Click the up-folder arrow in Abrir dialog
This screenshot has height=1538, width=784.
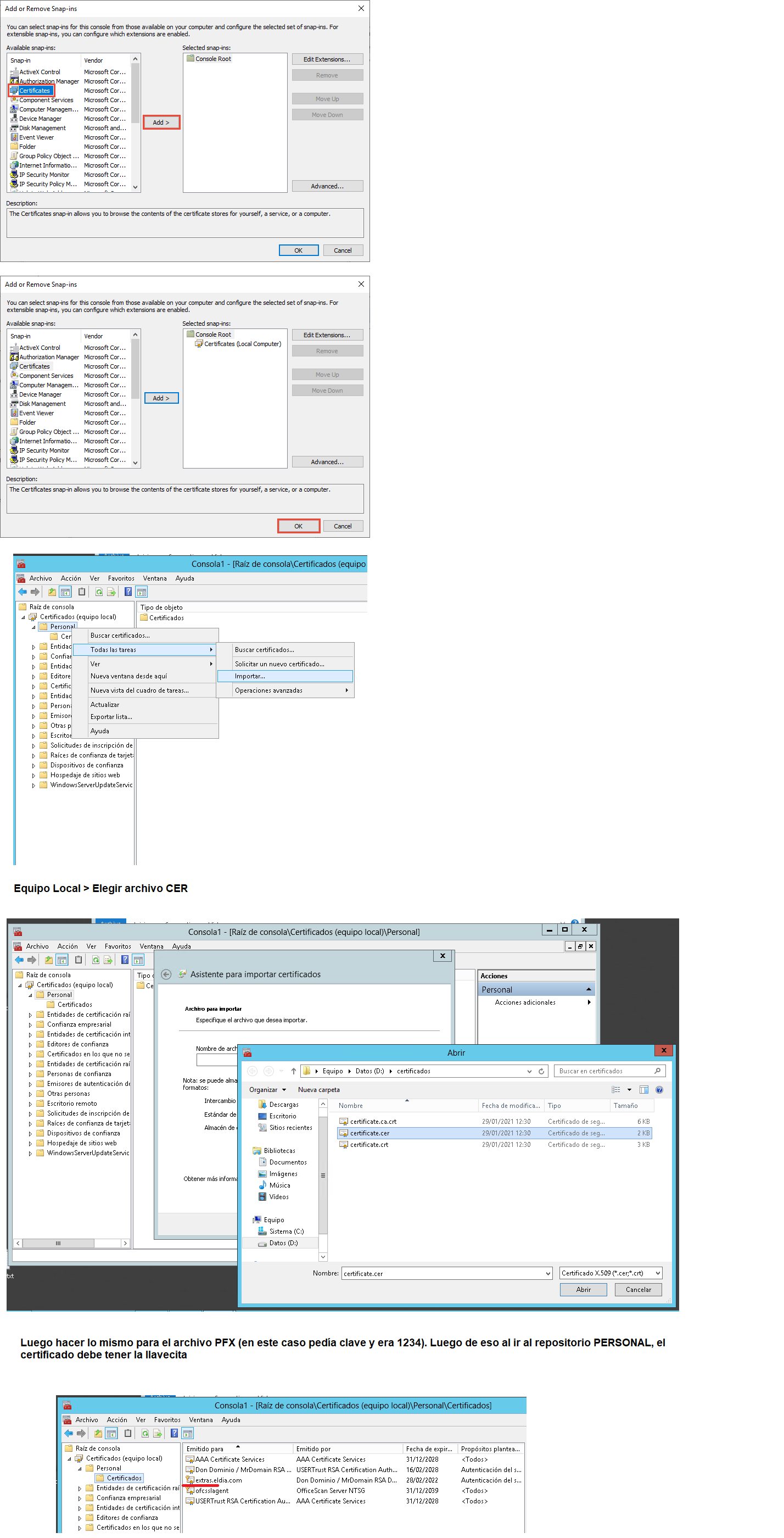pyautogui.click(x=294, y=1071)
